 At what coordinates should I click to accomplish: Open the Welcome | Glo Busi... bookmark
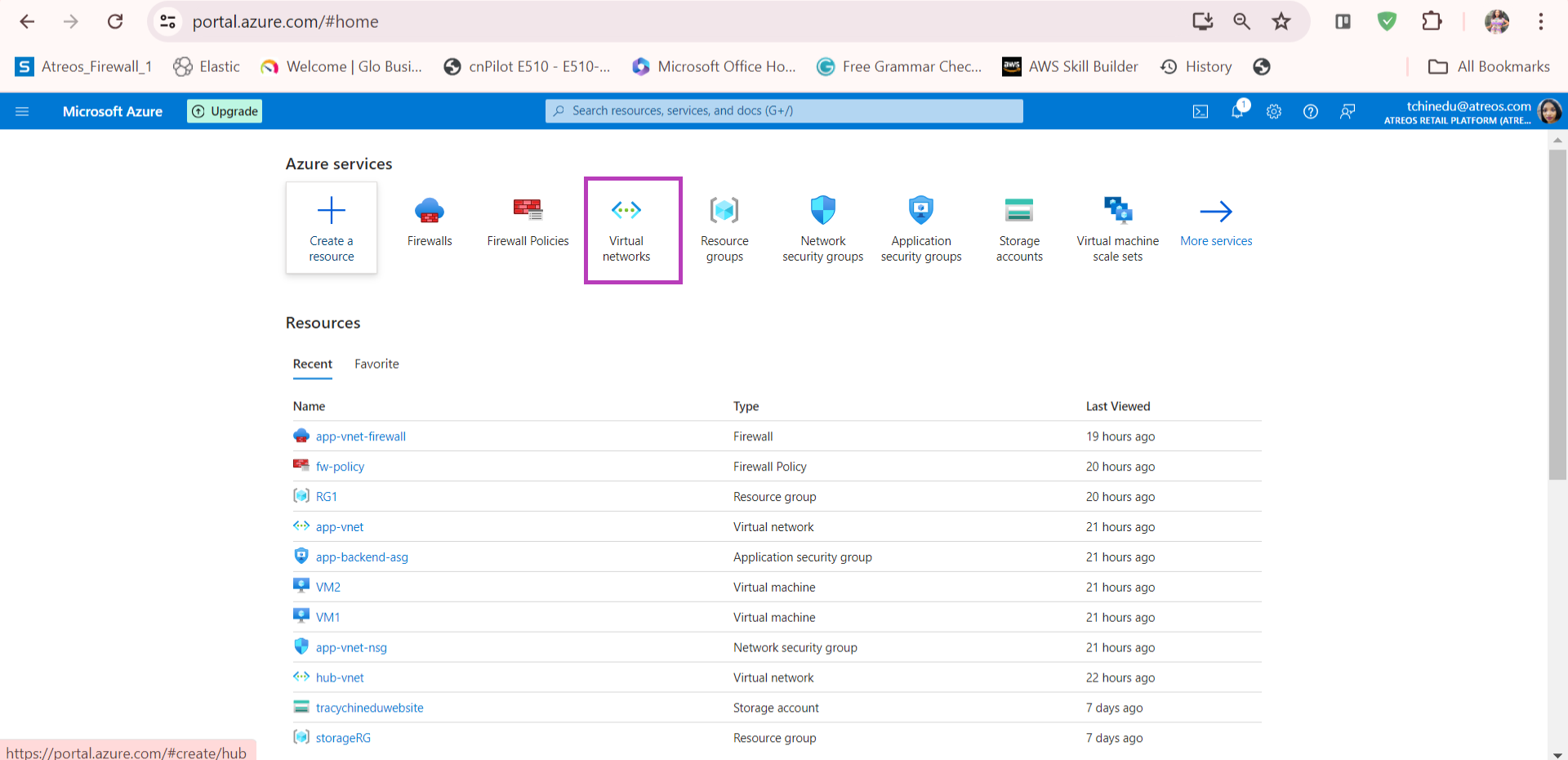tap(341, 67)
